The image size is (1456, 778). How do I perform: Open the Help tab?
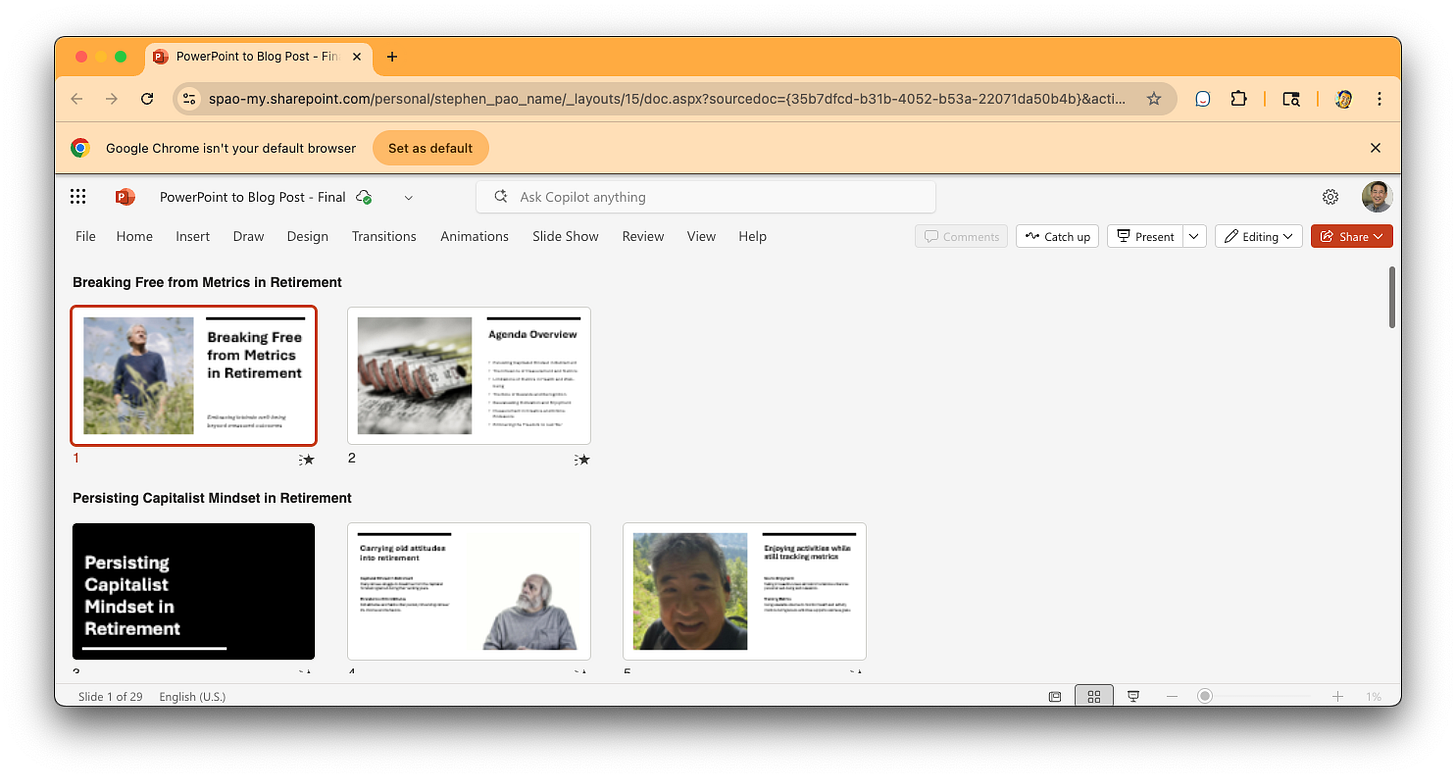coord(752,236)
